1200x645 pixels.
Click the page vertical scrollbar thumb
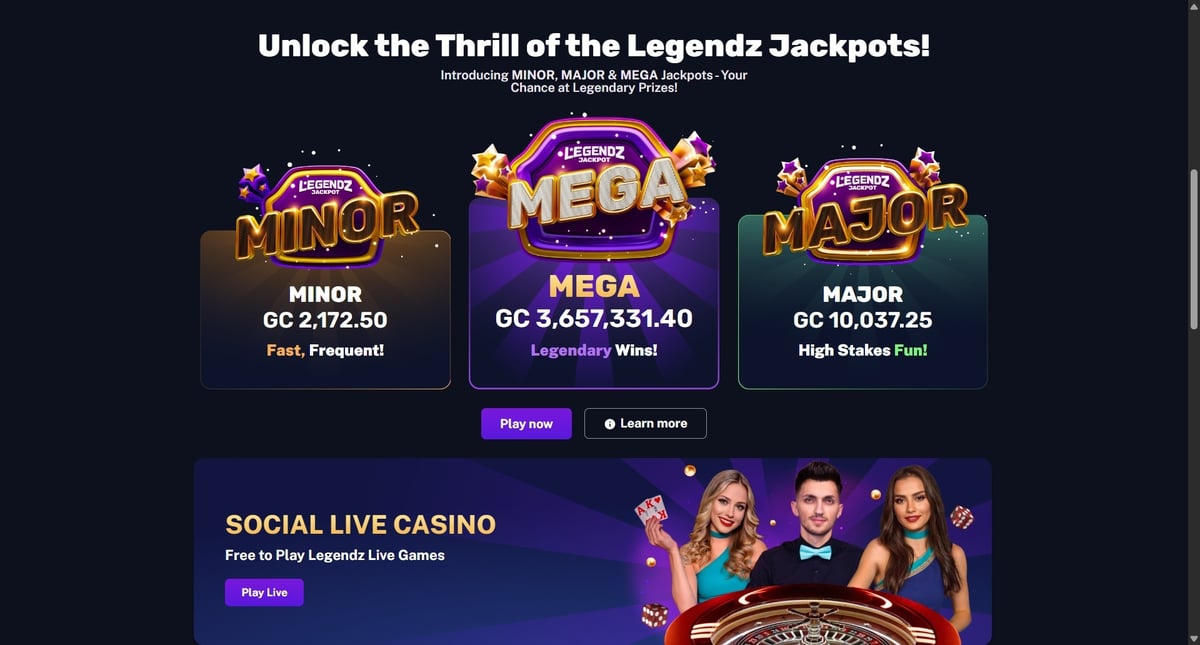click(1193, 248)
